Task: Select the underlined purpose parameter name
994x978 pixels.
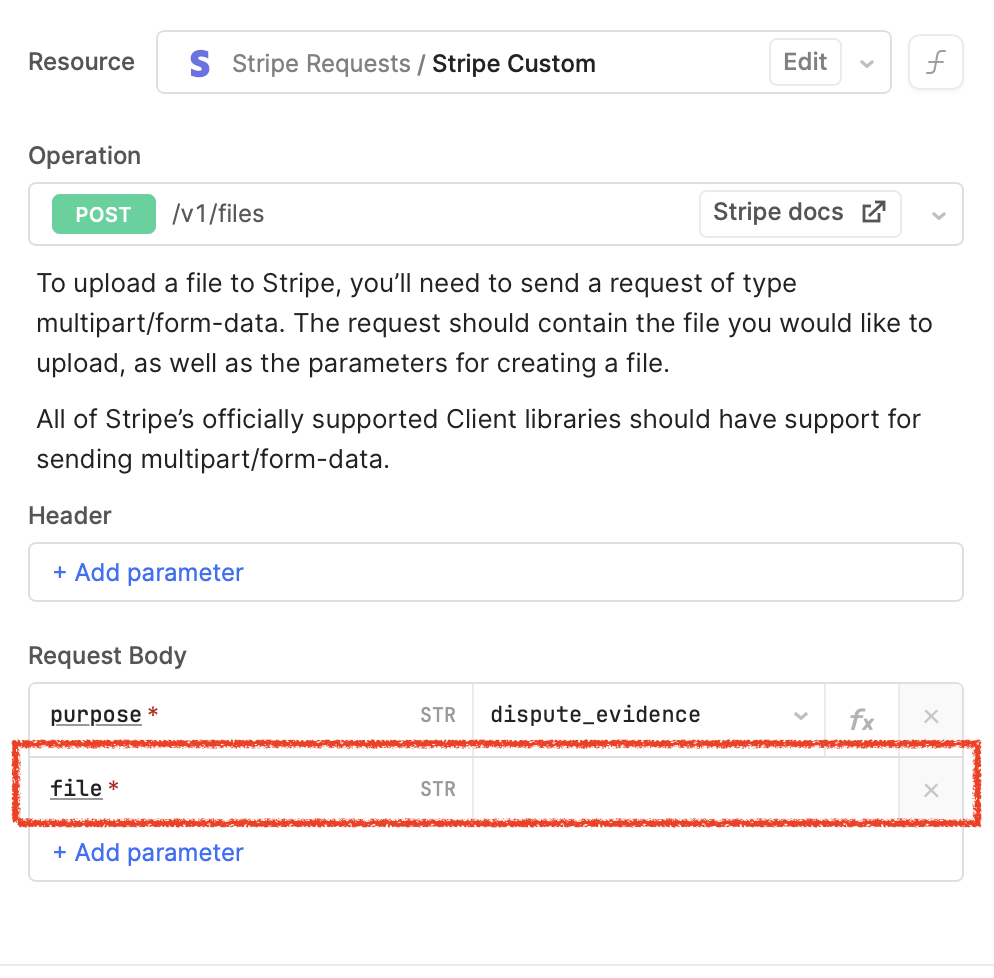Action: coord(95,714)
